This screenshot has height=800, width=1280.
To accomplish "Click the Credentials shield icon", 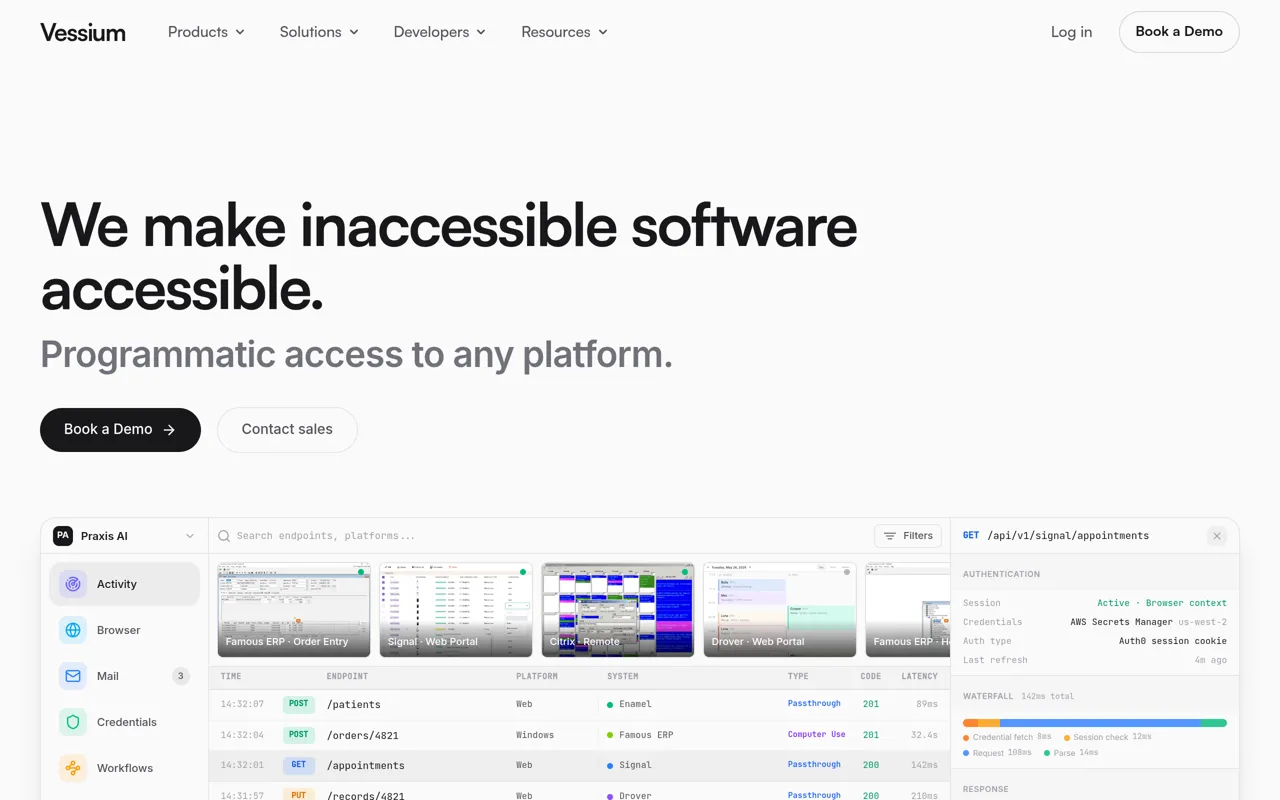I will (73, 722).
